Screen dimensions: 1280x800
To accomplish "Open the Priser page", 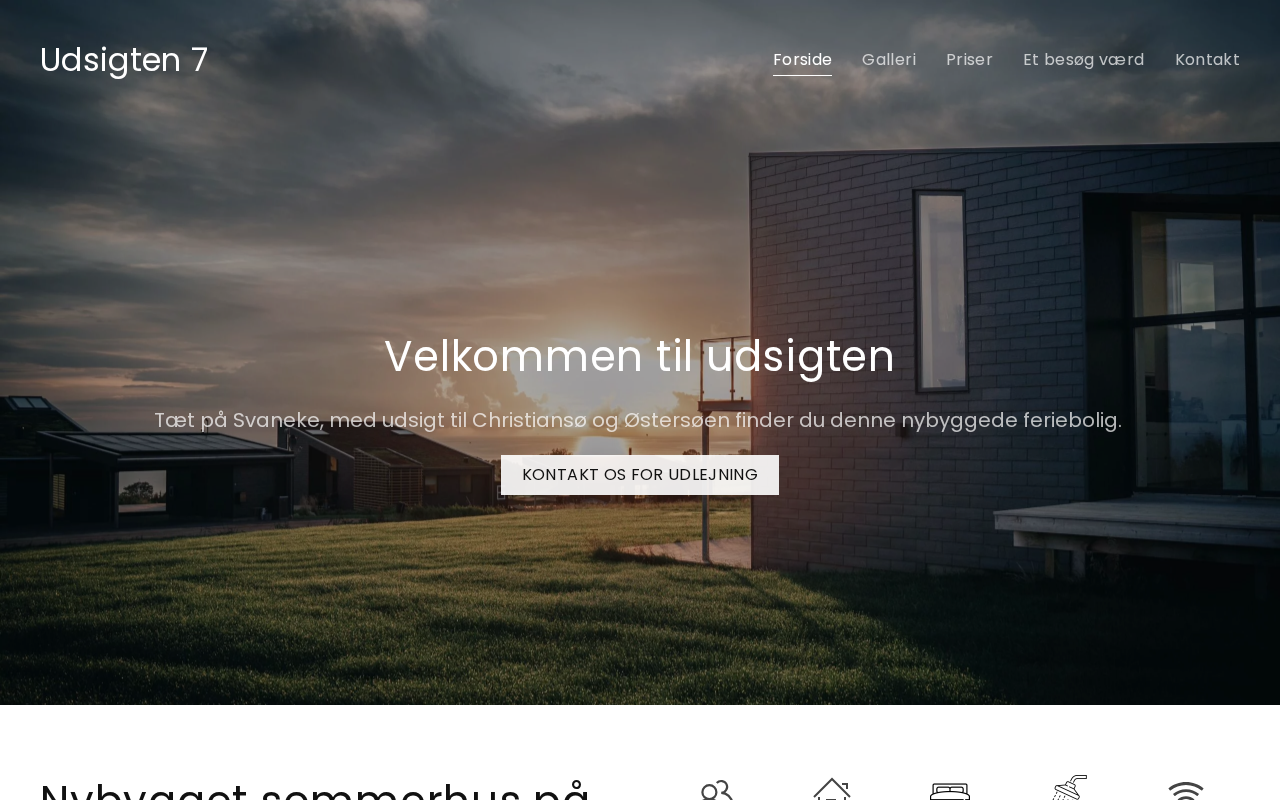I will coord(969,60).
